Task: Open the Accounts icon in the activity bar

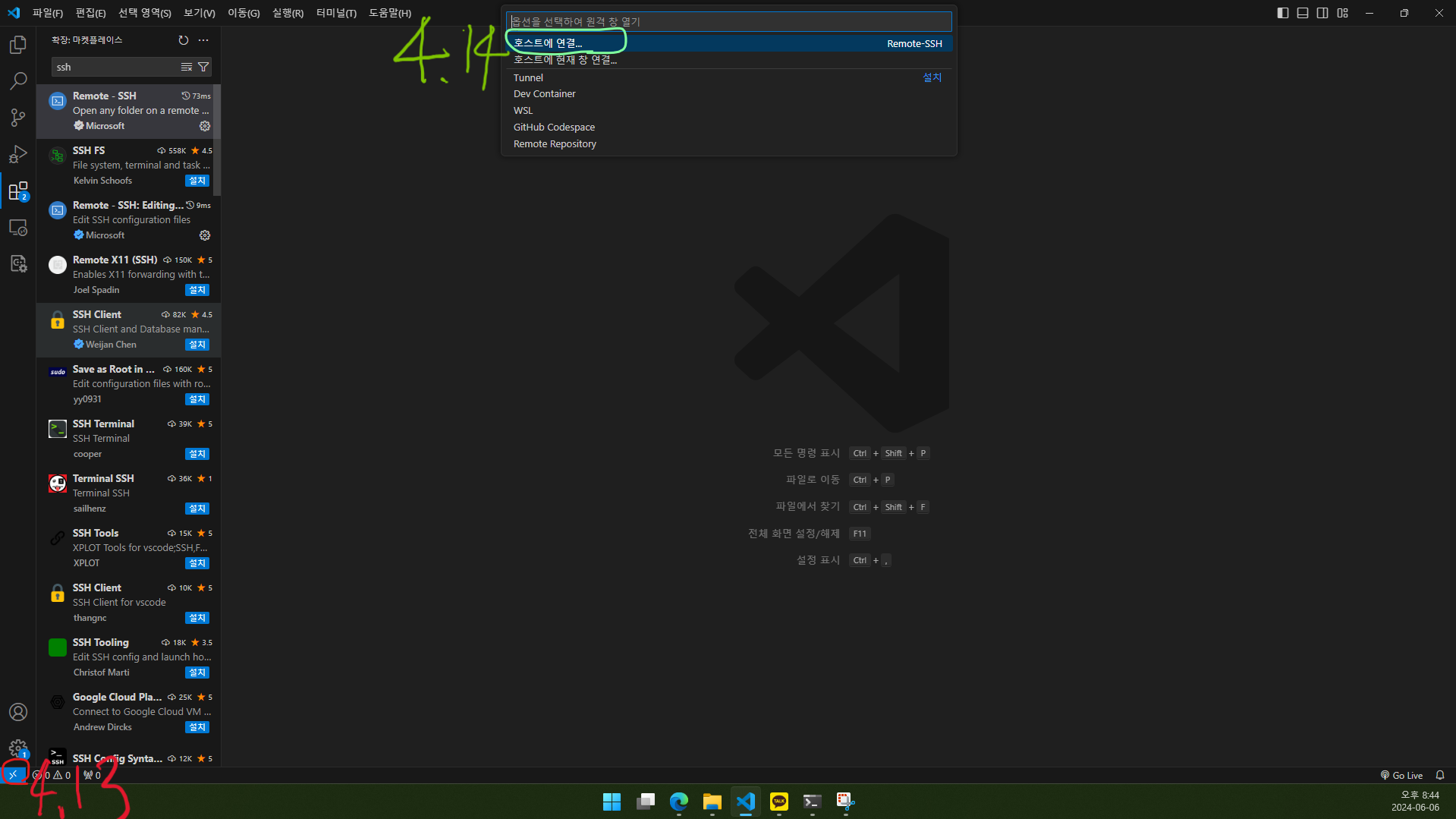Action: (x=18, y=712)
